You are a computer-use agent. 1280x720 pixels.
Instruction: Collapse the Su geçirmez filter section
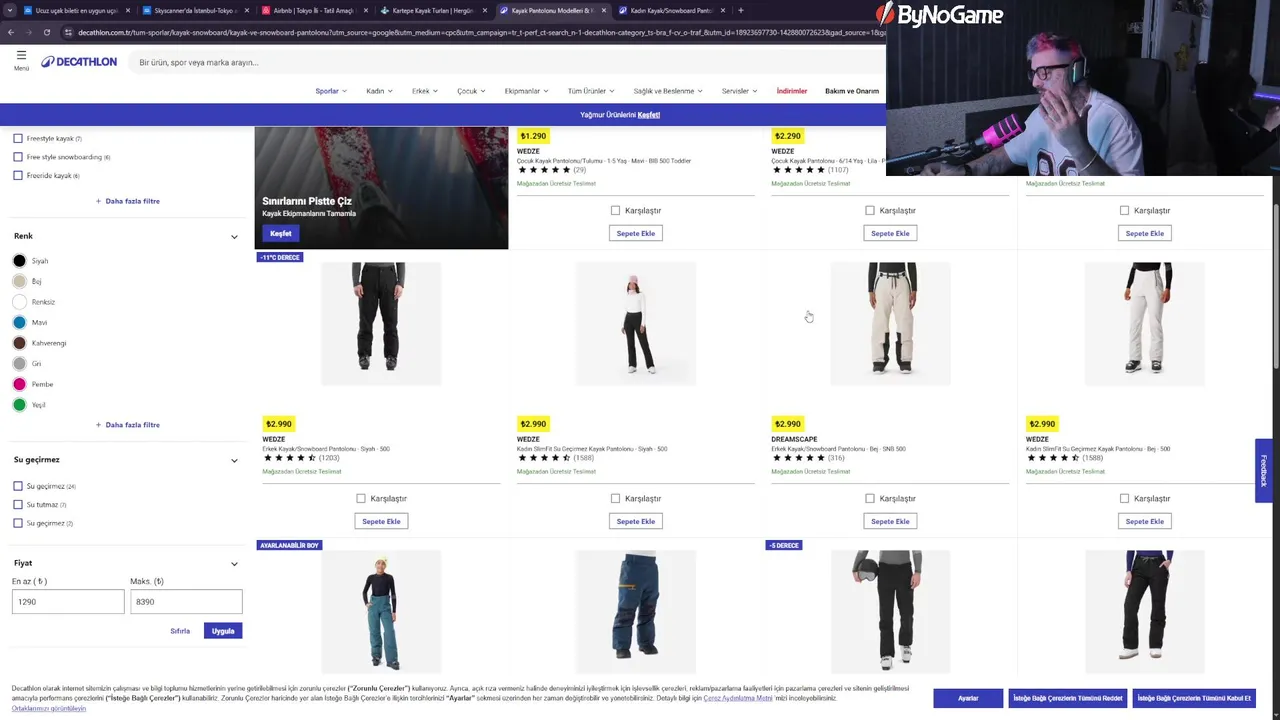point(234,461)
